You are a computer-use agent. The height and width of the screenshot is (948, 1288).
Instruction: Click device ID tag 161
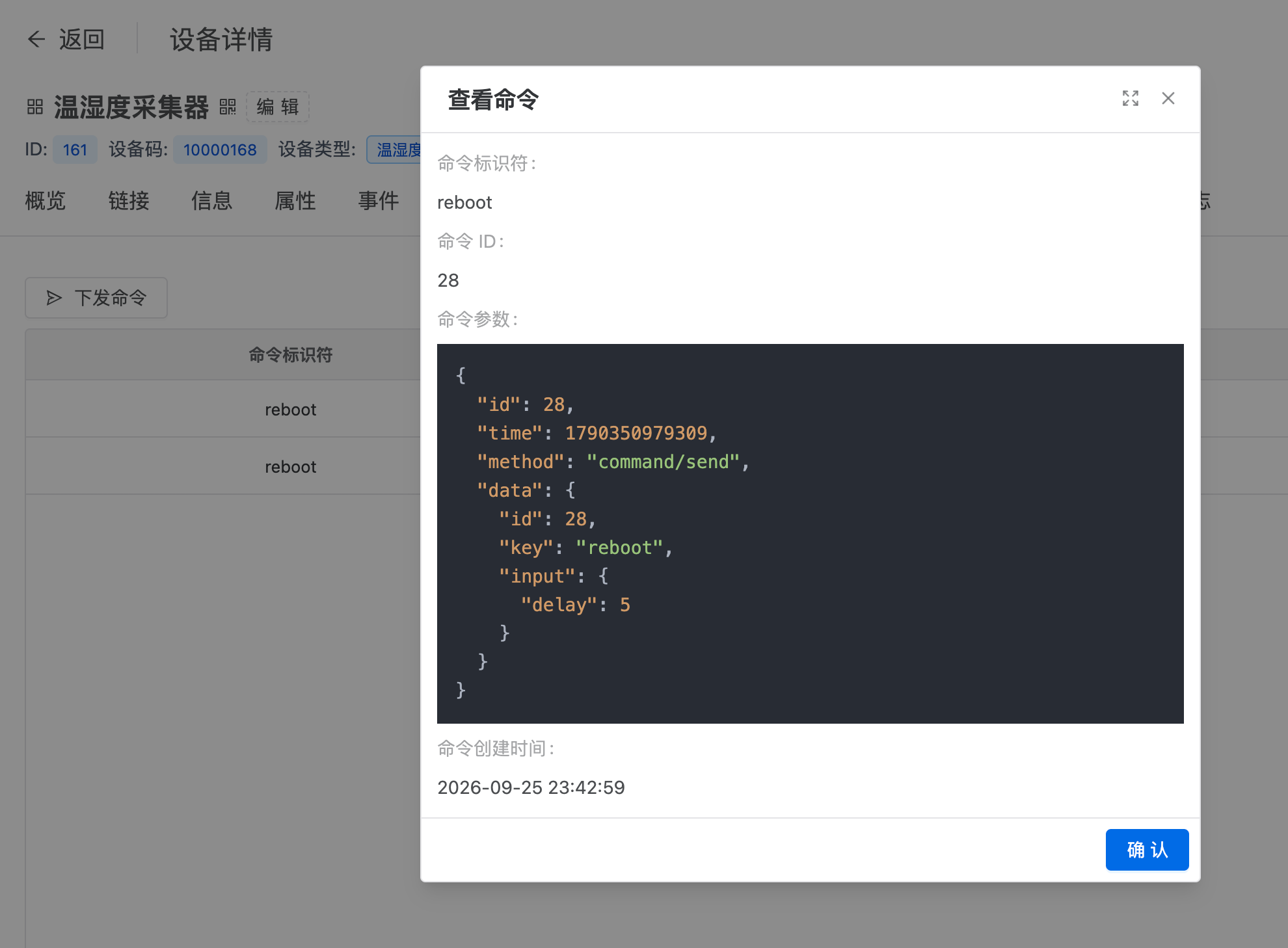click(x=75, y=150)
